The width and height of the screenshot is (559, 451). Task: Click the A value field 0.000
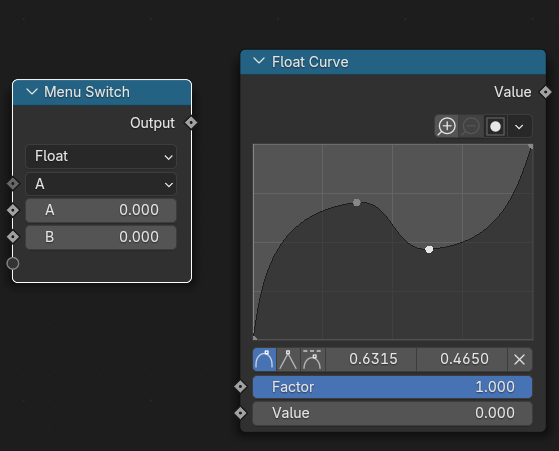click(x=101, y=210)
